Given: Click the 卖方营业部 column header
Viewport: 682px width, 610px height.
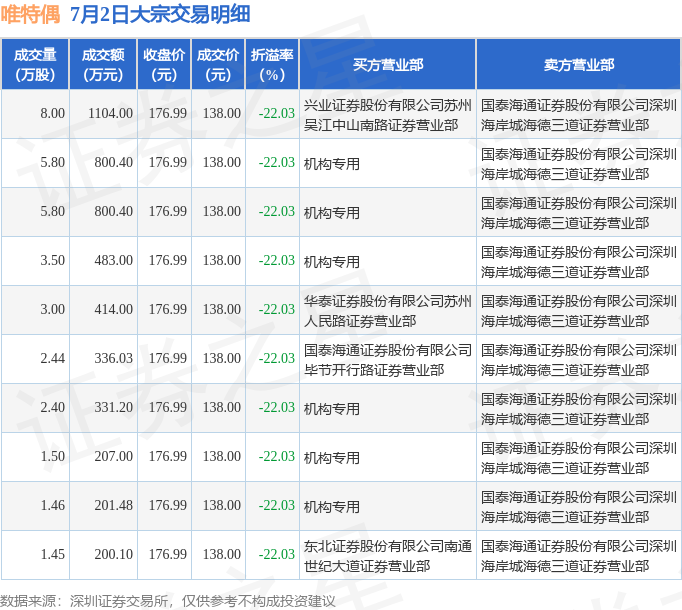Looking at the screenshot, I should 578,64.
